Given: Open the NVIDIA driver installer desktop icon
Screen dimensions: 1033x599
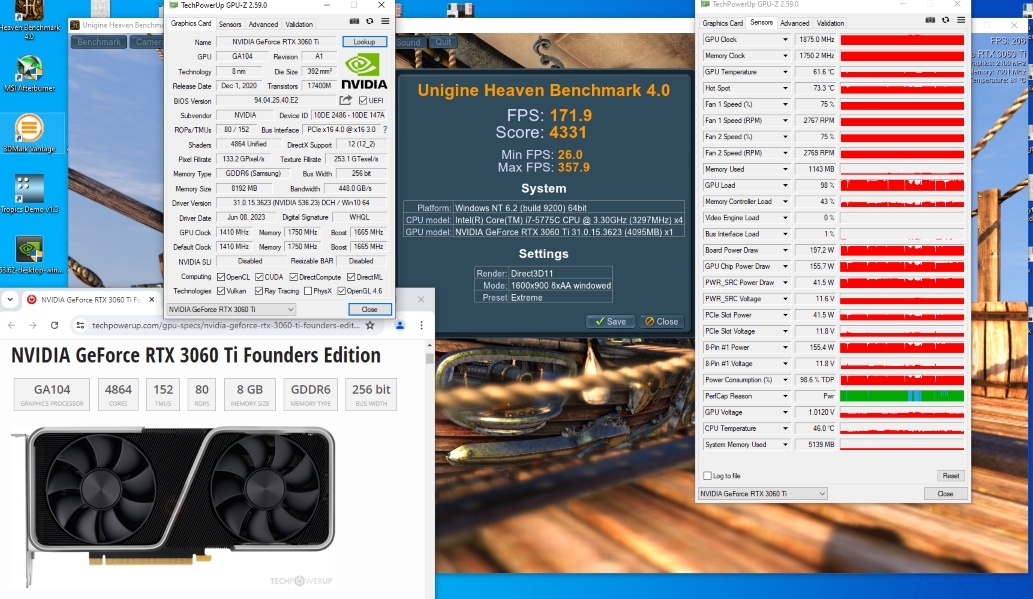Looking at the screenshot, I should 29,254.
